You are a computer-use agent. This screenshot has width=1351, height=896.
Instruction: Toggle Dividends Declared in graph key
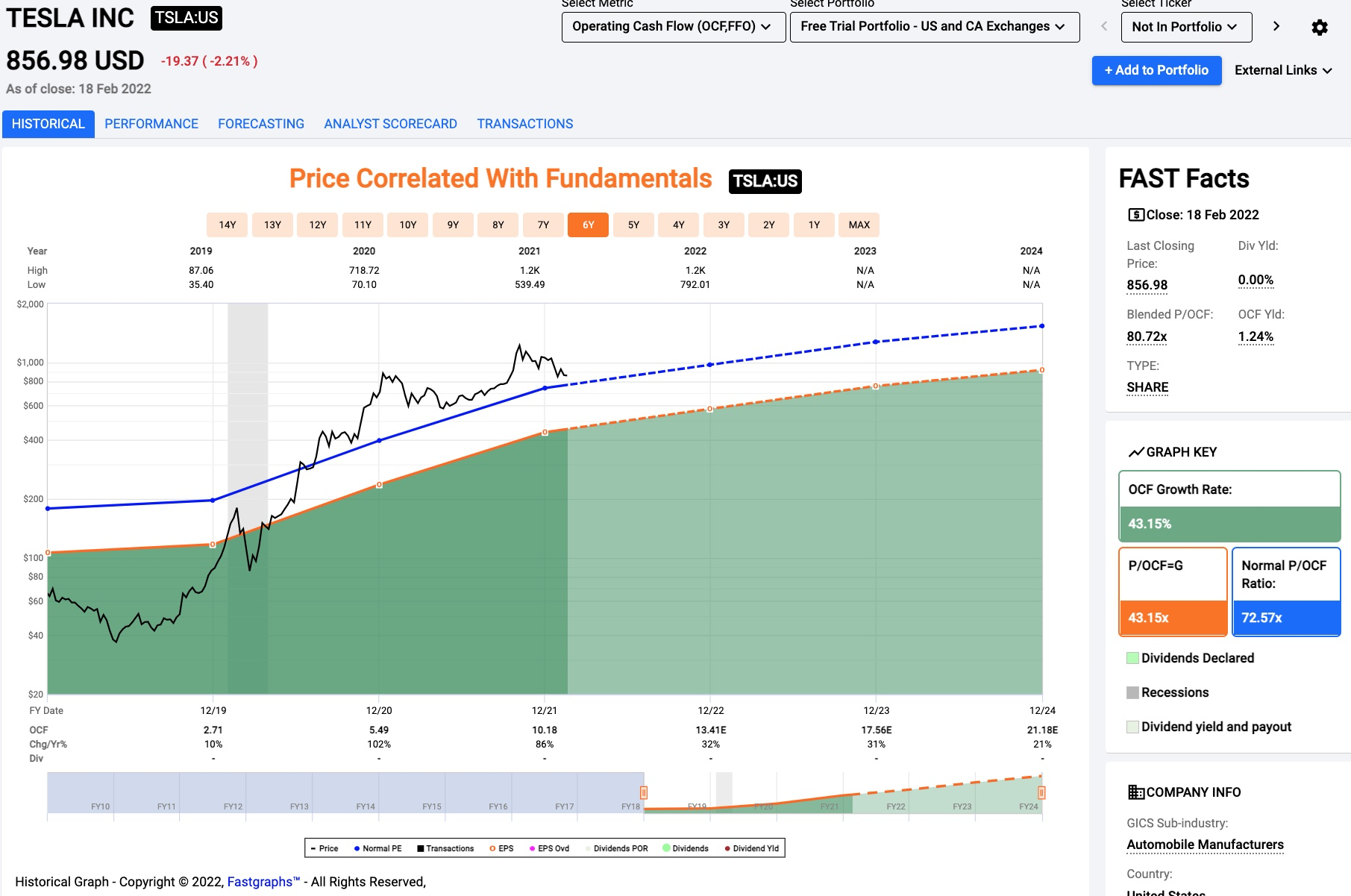1191,658
